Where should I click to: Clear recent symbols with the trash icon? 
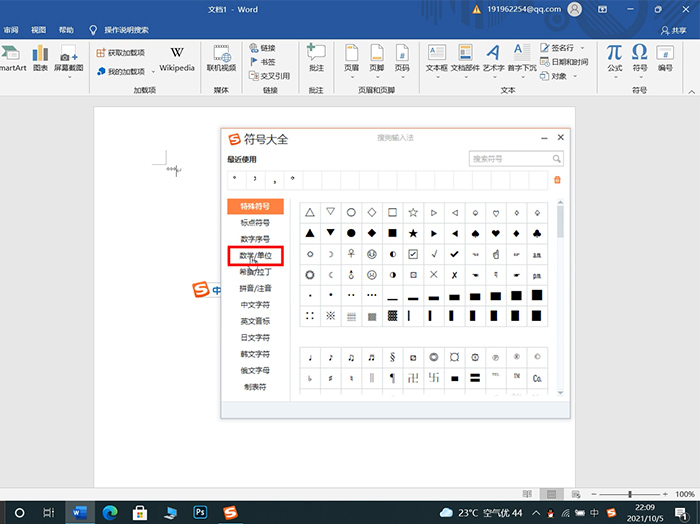click(x=557, y=180)
